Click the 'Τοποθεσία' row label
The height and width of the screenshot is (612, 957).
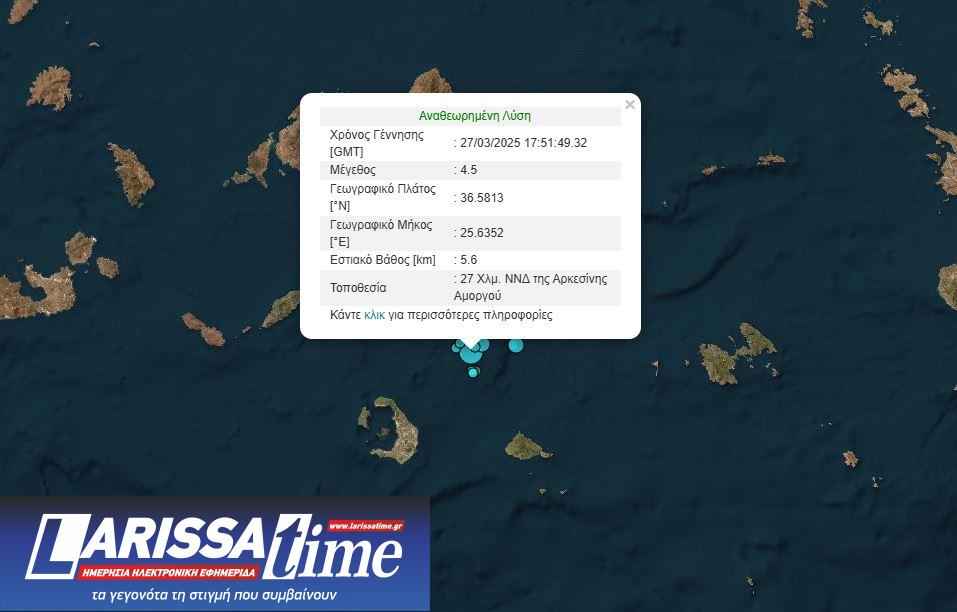pos(358,288)
